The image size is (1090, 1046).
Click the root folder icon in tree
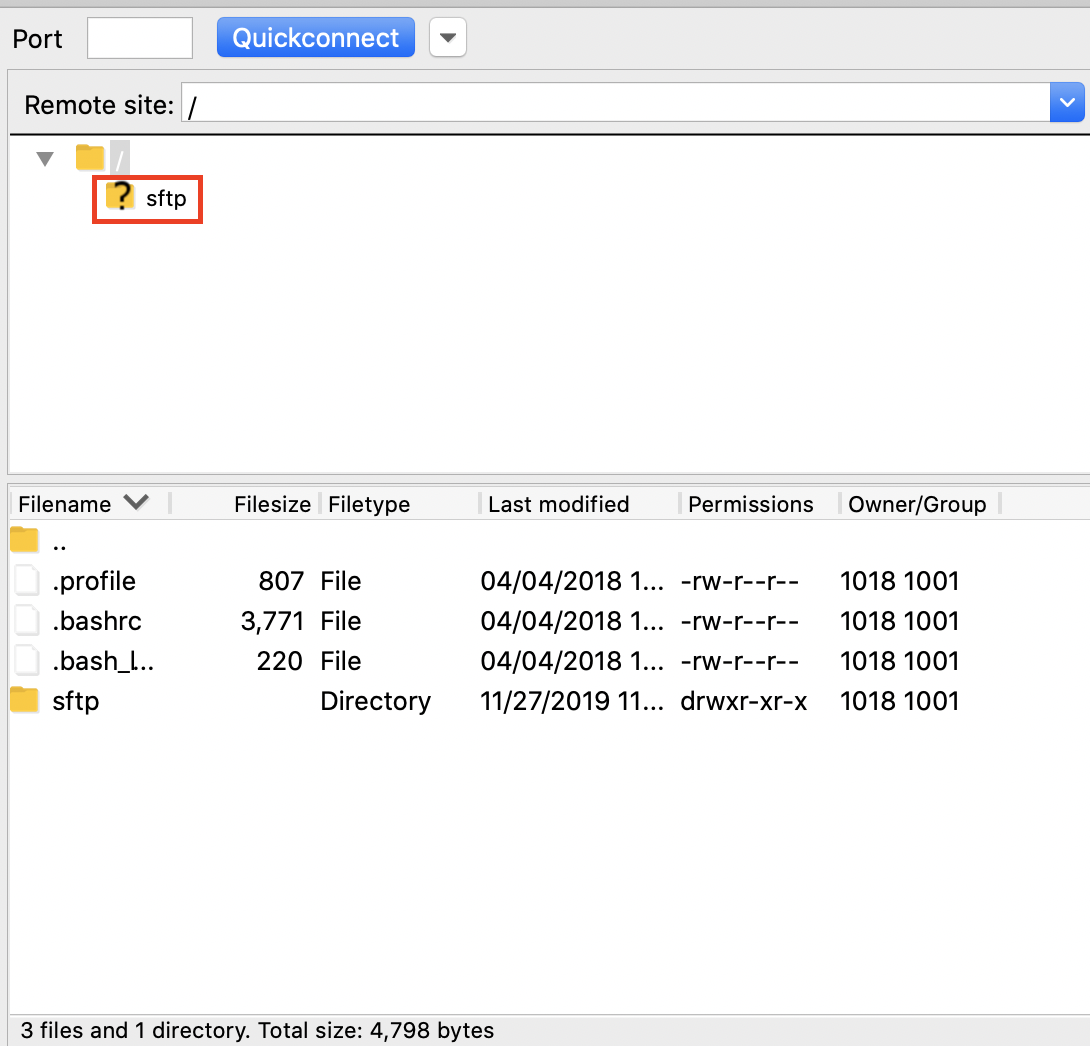pyautogui.click(x=90, y=158)
